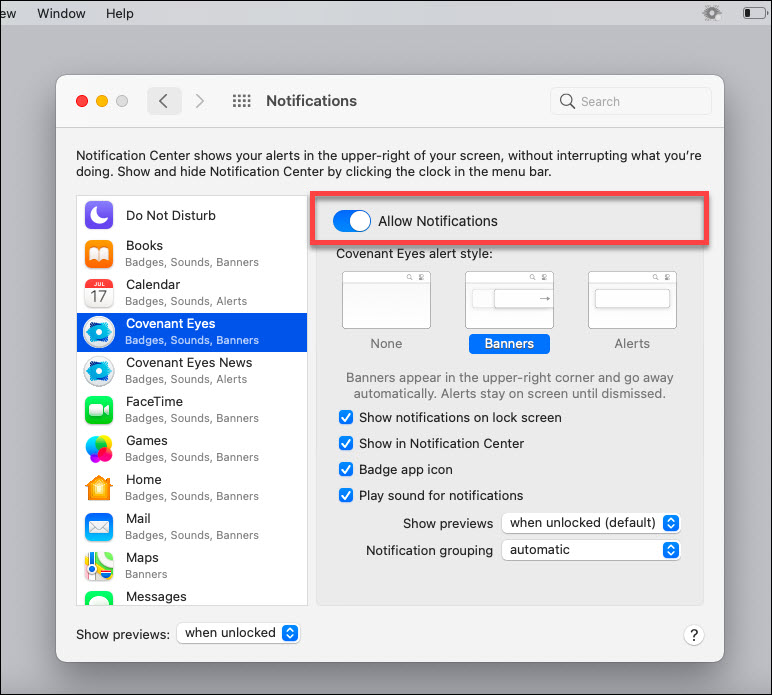
Task: Click the Covenant Eyes app icon
Action: click(x=99, y=332)
